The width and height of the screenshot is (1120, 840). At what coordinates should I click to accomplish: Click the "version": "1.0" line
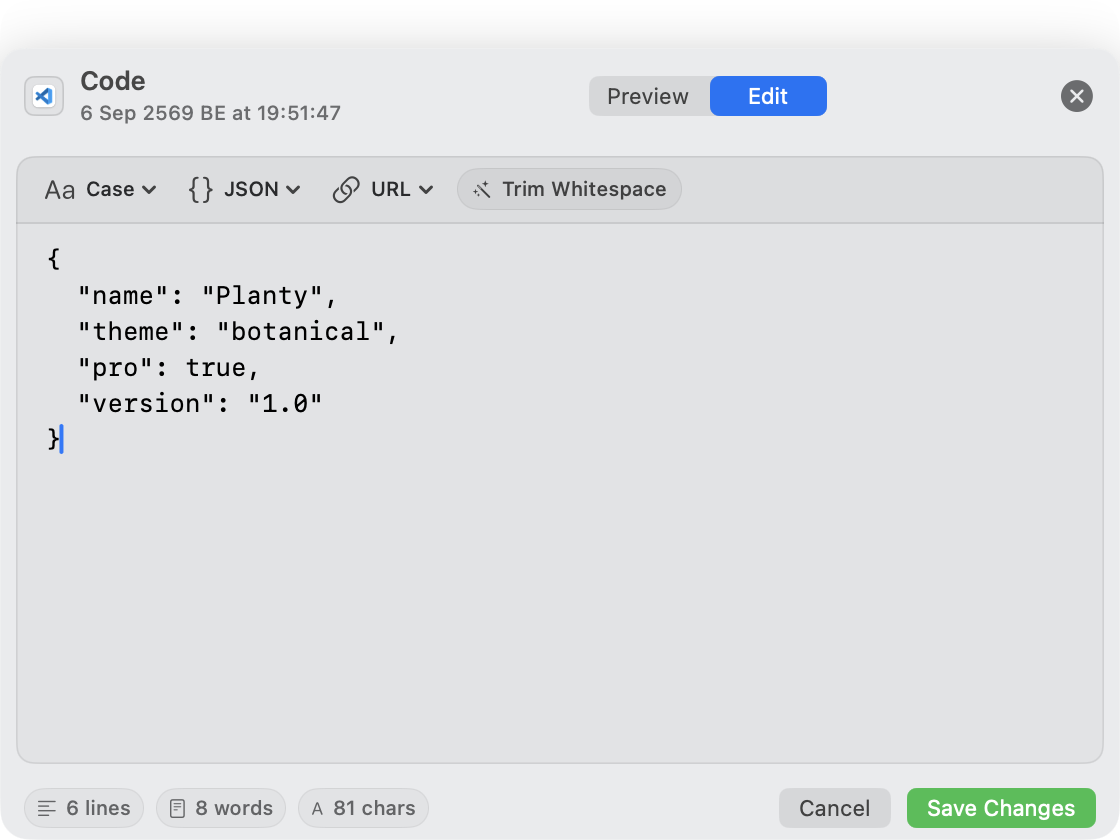point(200,404)
